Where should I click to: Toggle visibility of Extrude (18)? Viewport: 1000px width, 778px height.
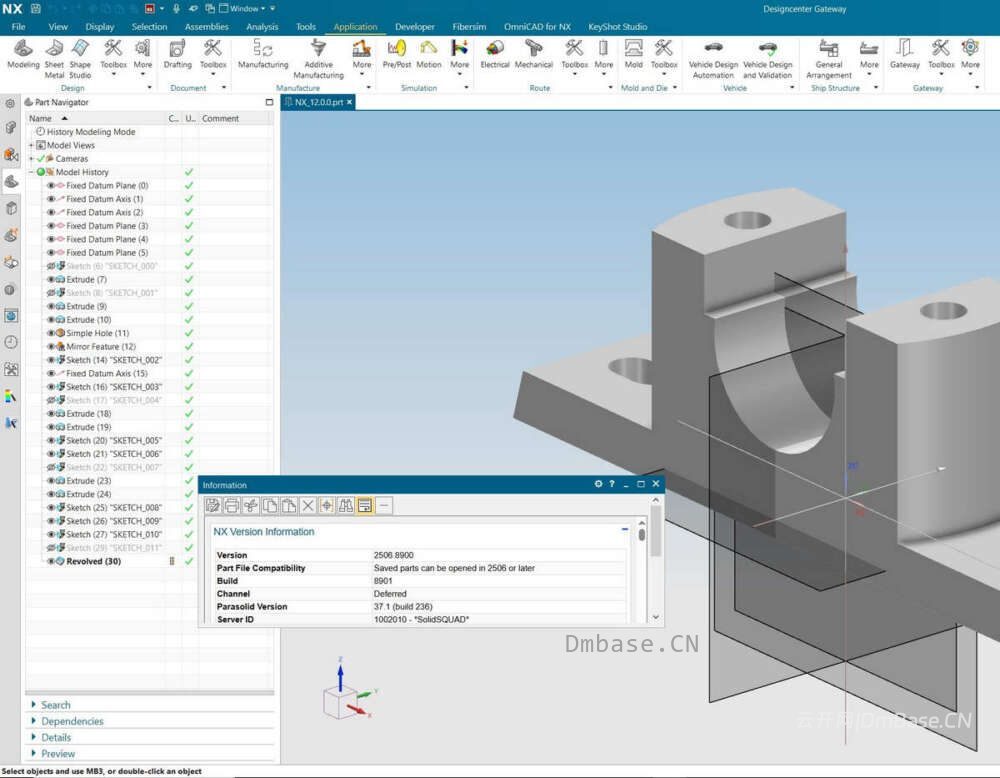click(51, 414)
